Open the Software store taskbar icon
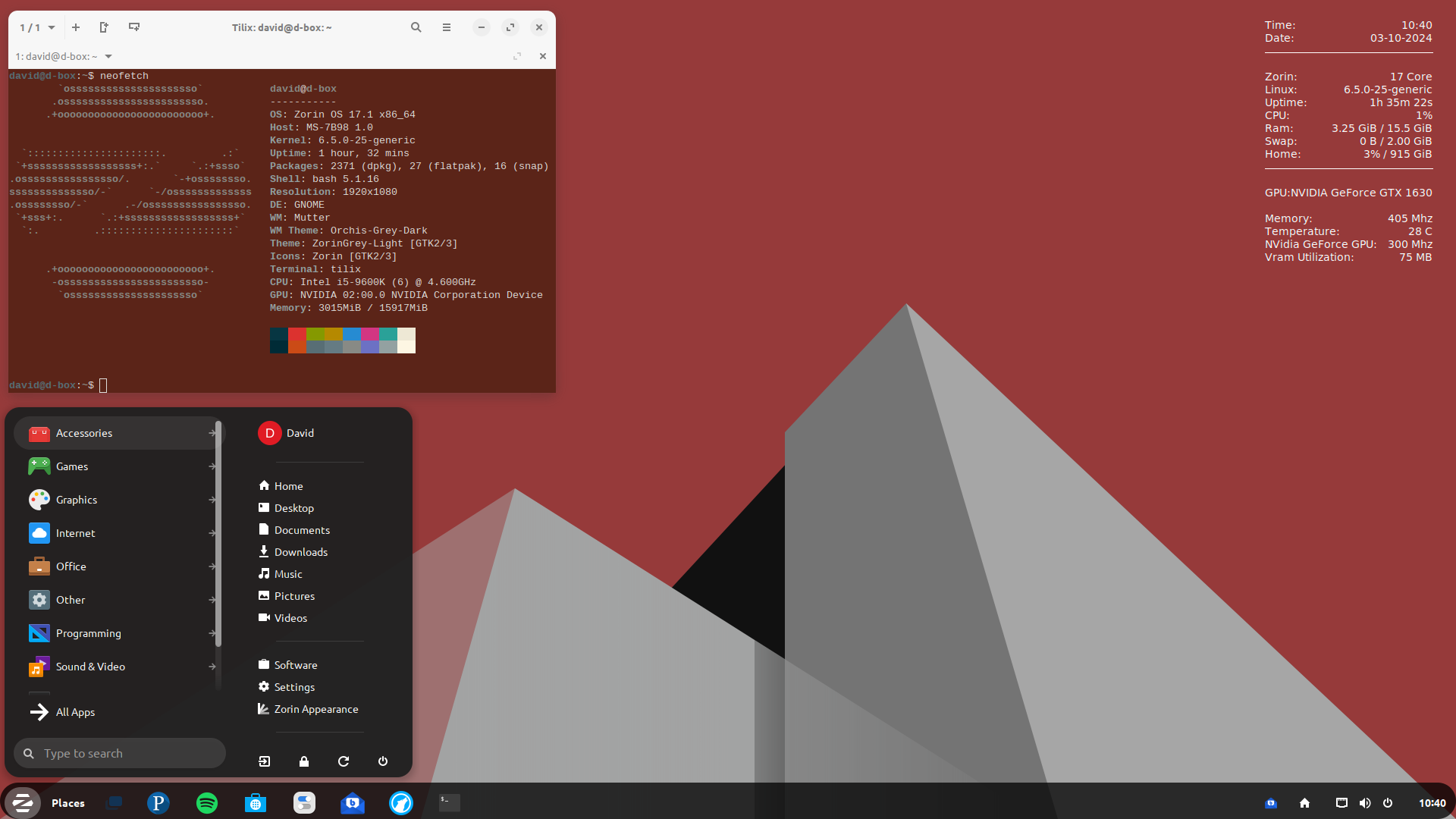The height and width of the screenshot is (819, 1456). pos(256,802)
